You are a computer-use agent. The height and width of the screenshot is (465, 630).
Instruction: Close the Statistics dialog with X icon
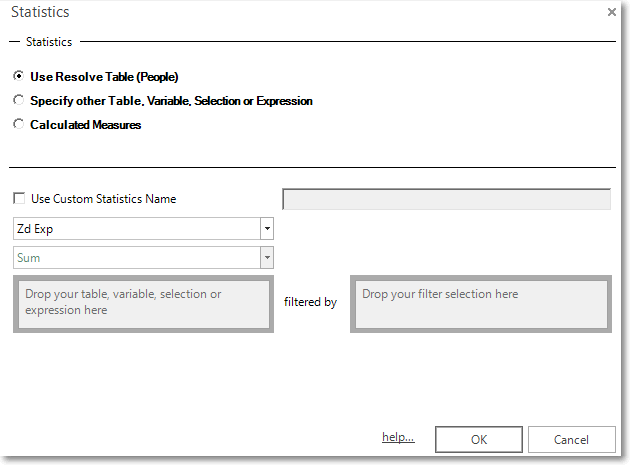pos(612,12)
